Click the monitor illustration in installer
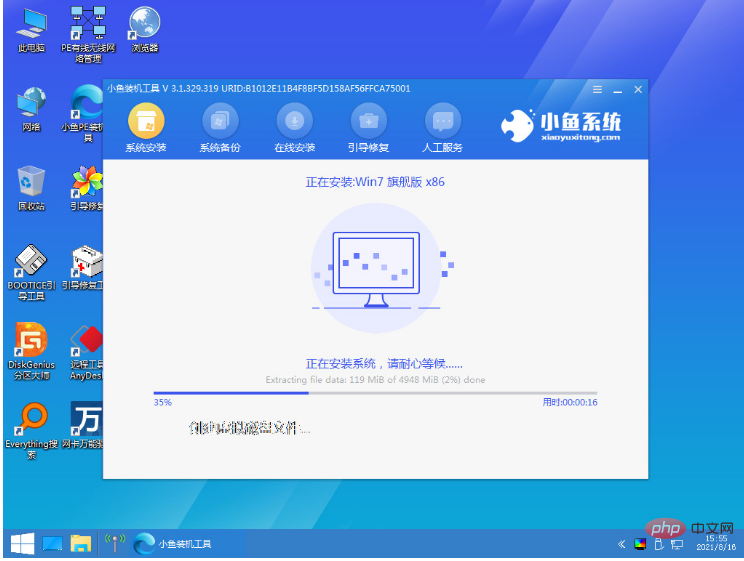 tap(376, 269)
